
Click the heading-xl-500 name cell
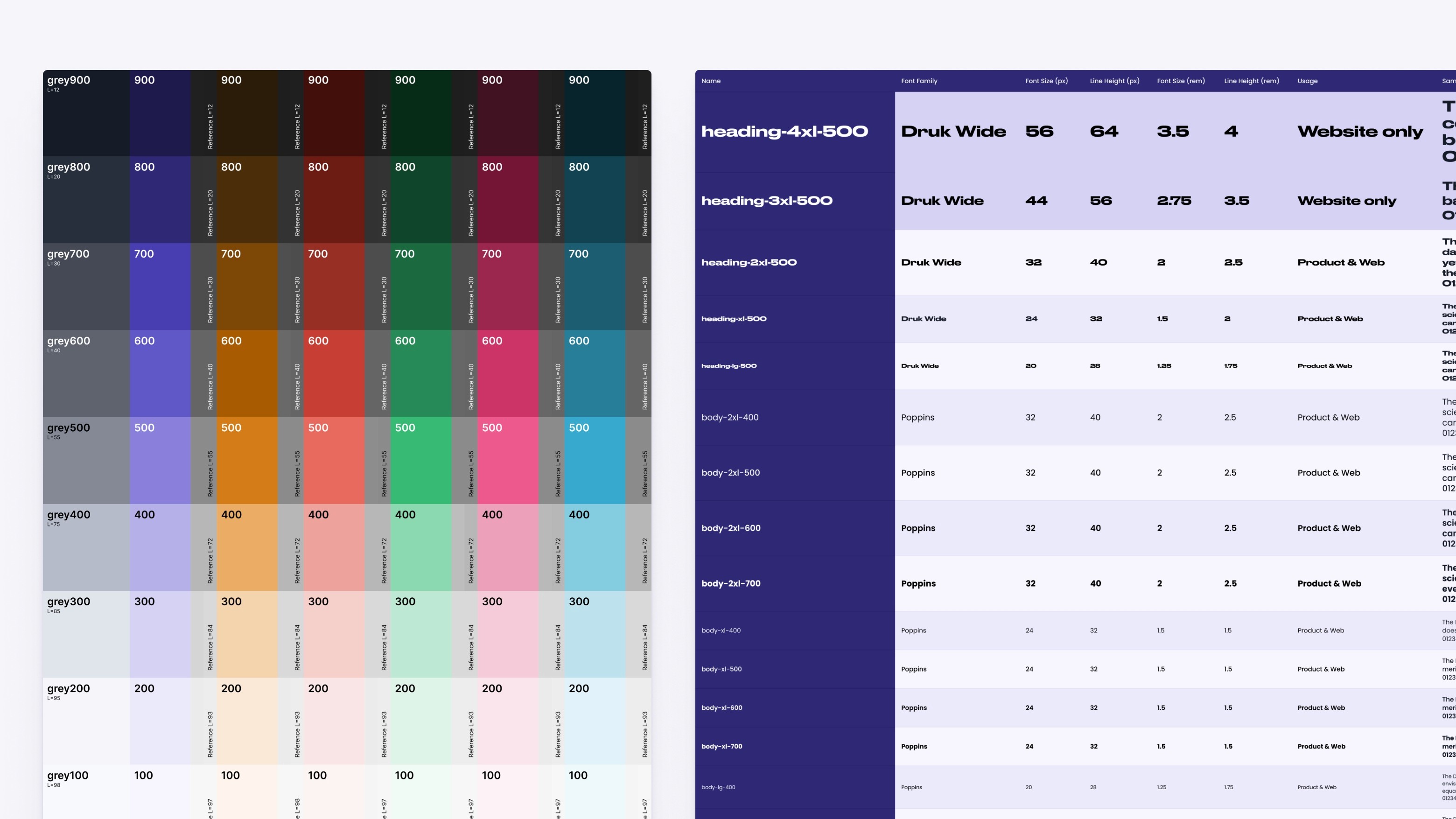tap(795, 319)
